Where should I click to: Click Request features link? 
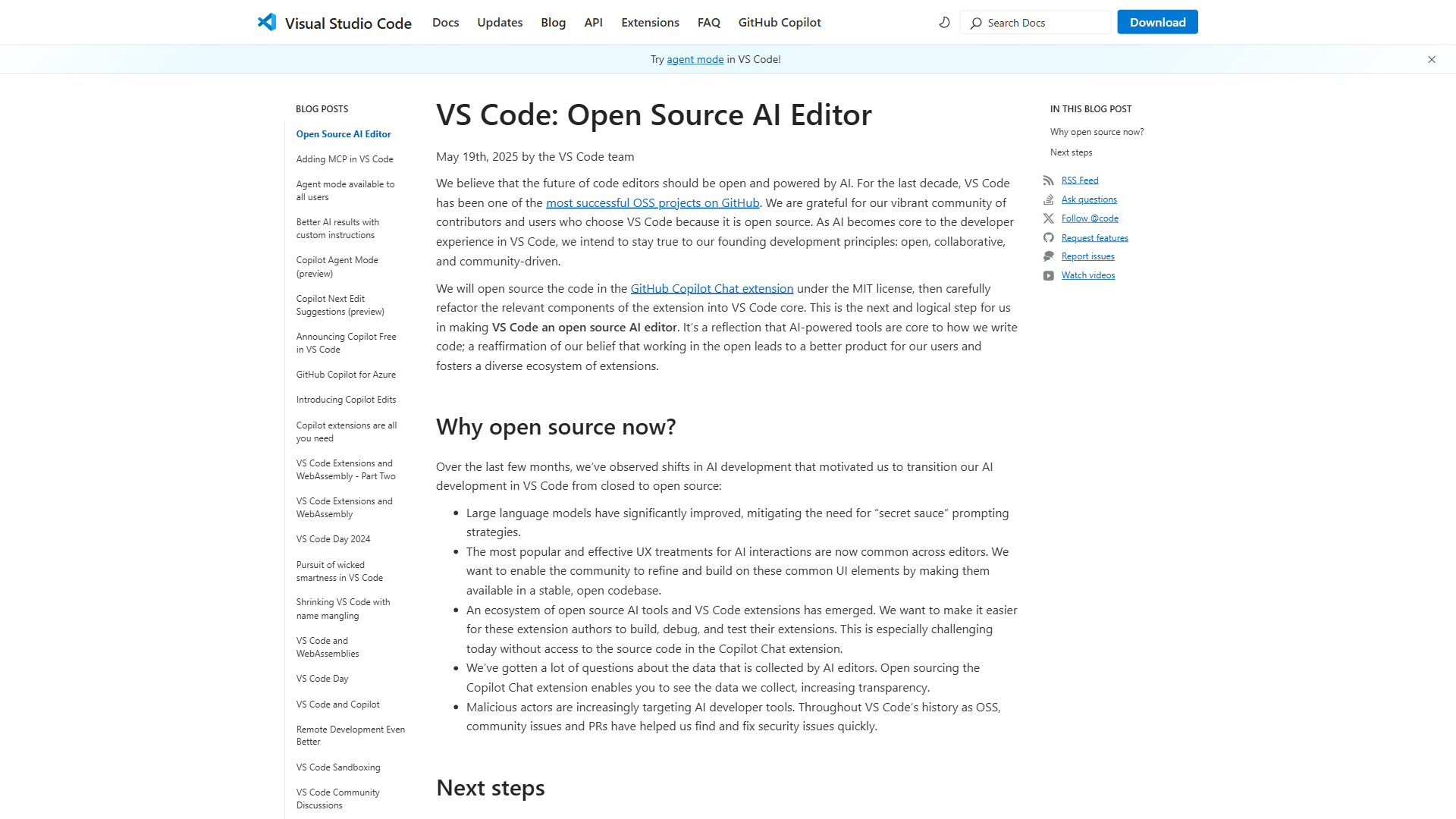(x=1094, y=238)
